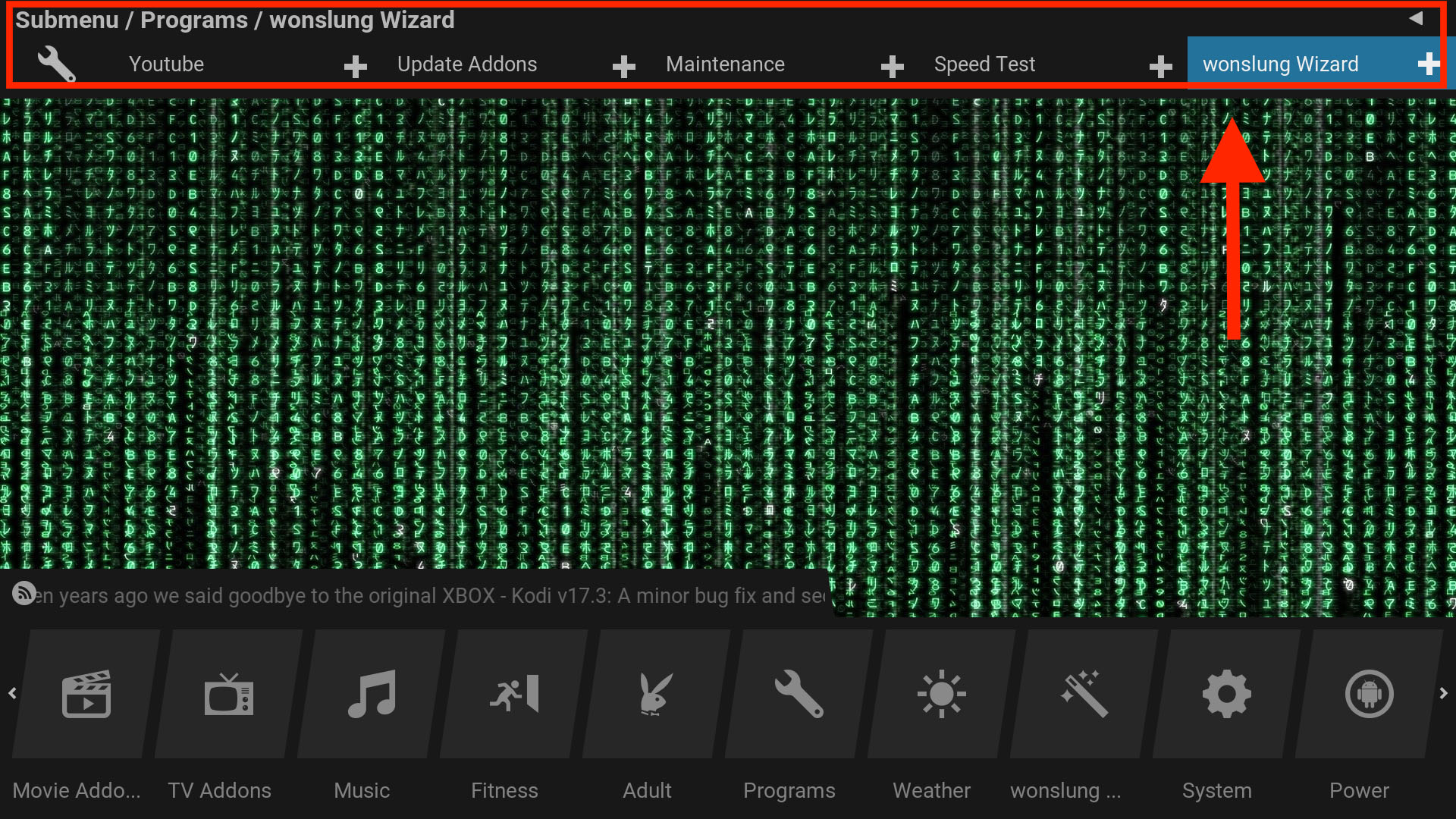Open the Programs wrench tile

pyautogui.click(x=799, y=694)
